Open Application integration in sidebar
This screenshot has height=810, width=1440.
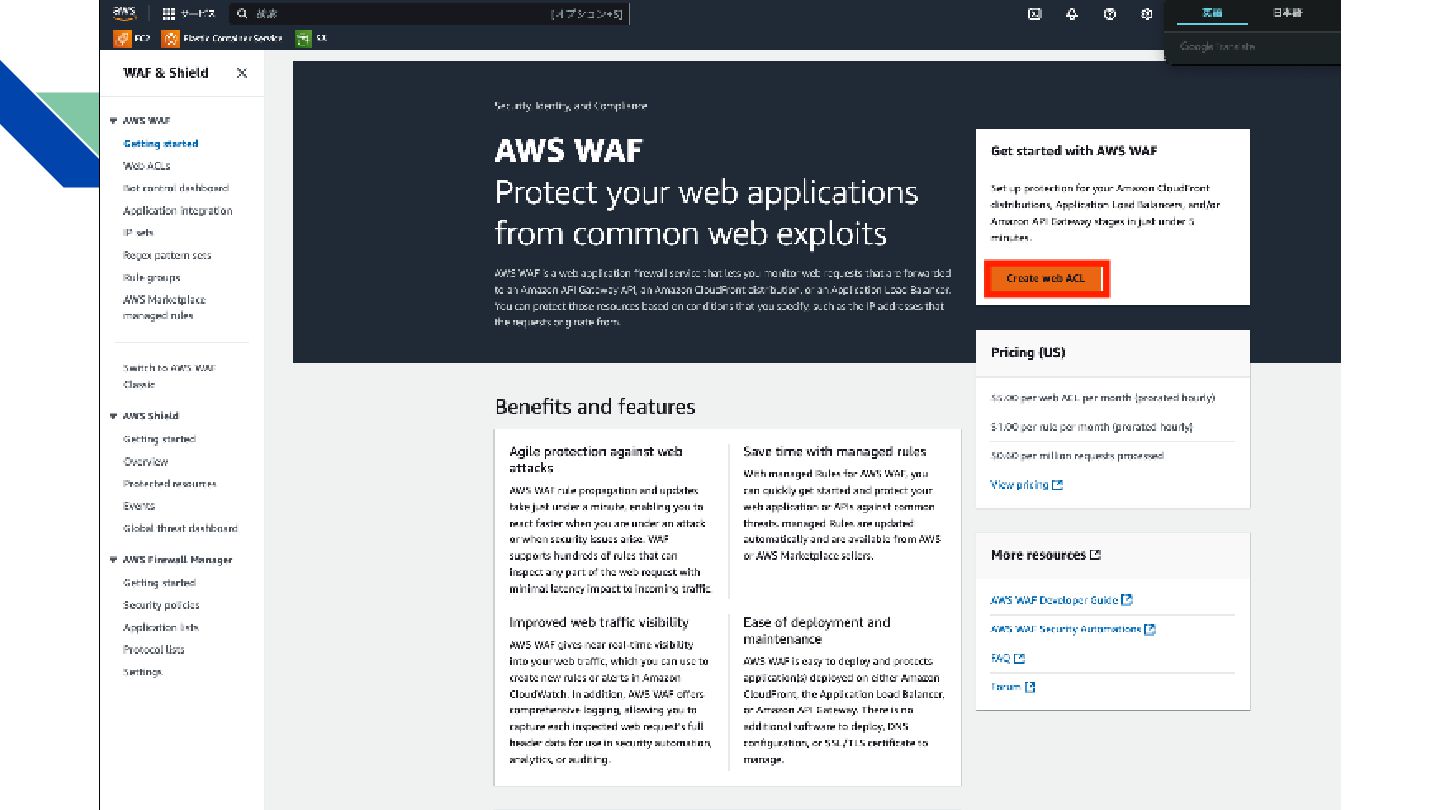click(178, 211)
